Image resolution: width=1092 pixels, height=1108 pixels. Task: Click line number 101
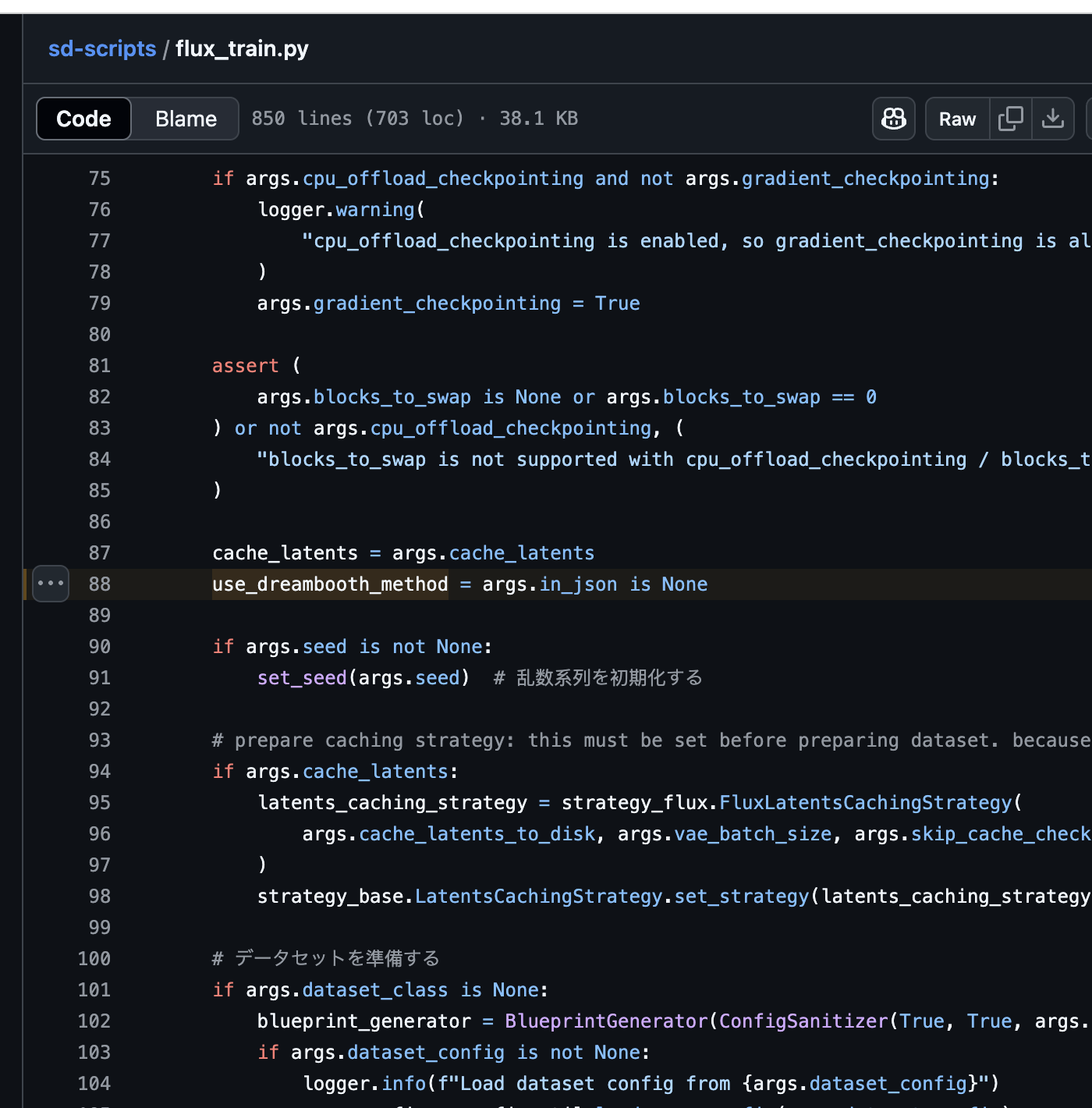pyautogui.click(x=94, y=990)
